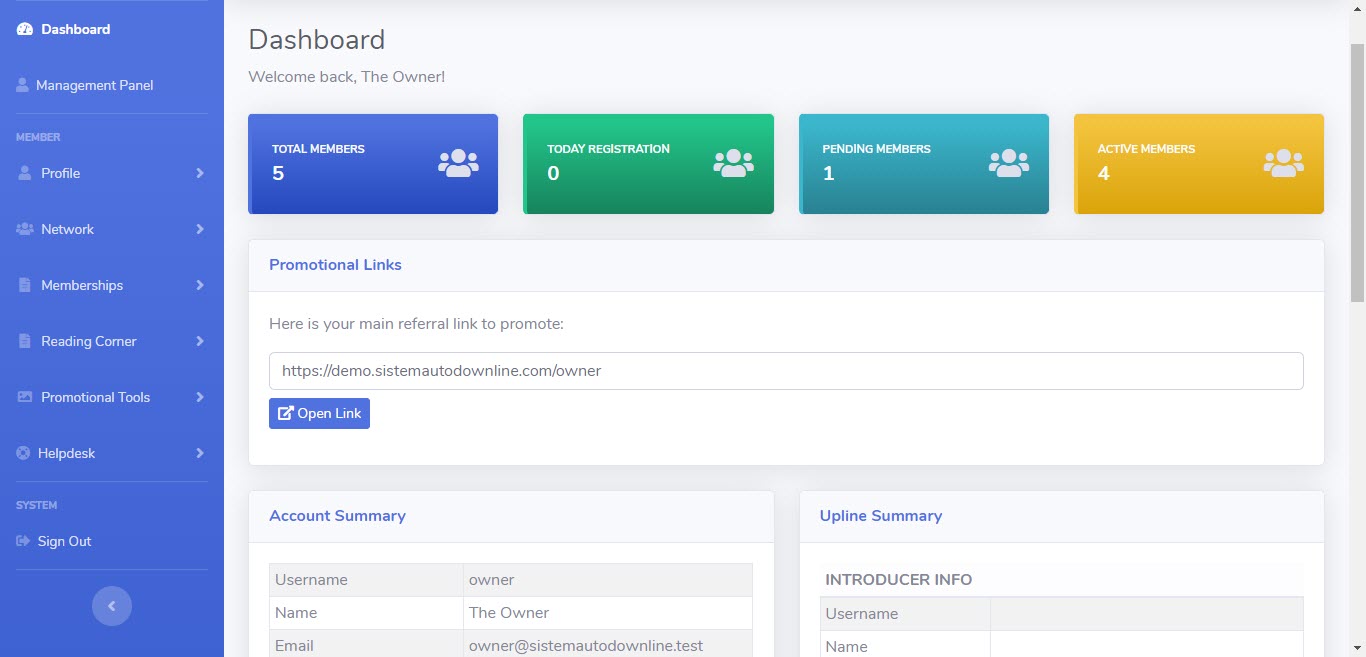
Task: Open the Management Panel menu item
Action: point(94,85)
